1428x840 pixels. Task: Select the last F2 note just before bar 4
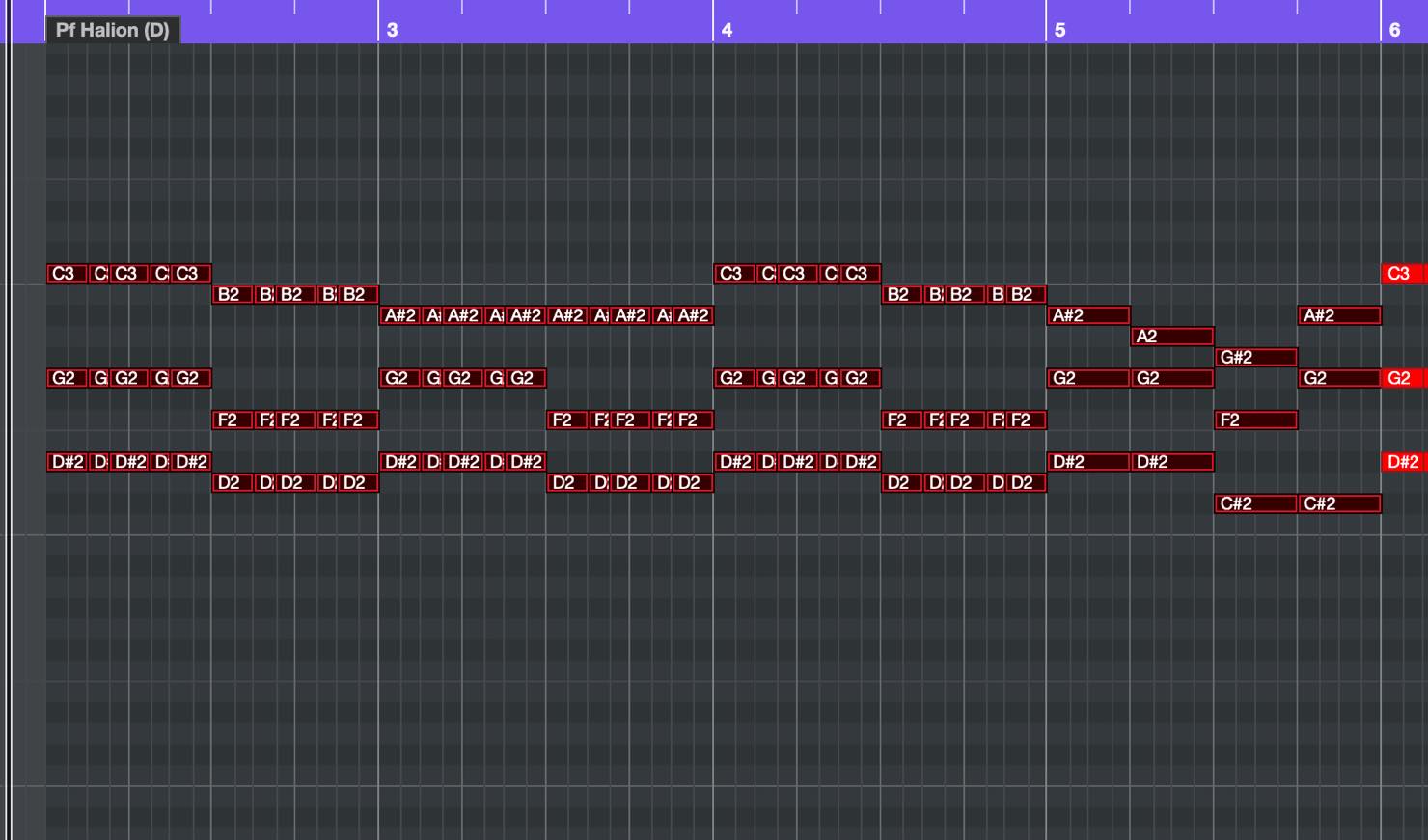click(694, 420)
